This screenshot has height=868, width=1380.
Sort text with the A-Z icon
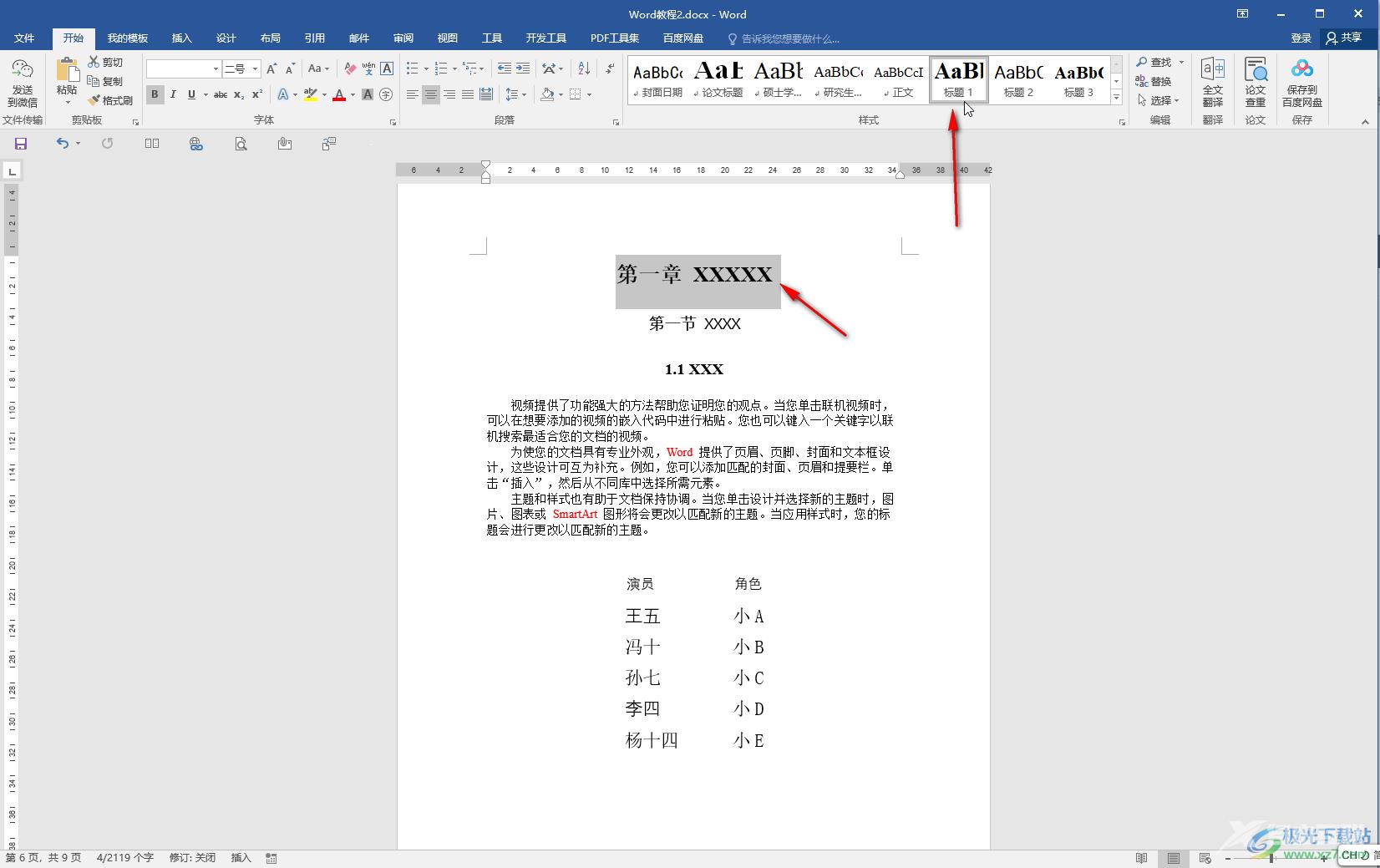584,69
